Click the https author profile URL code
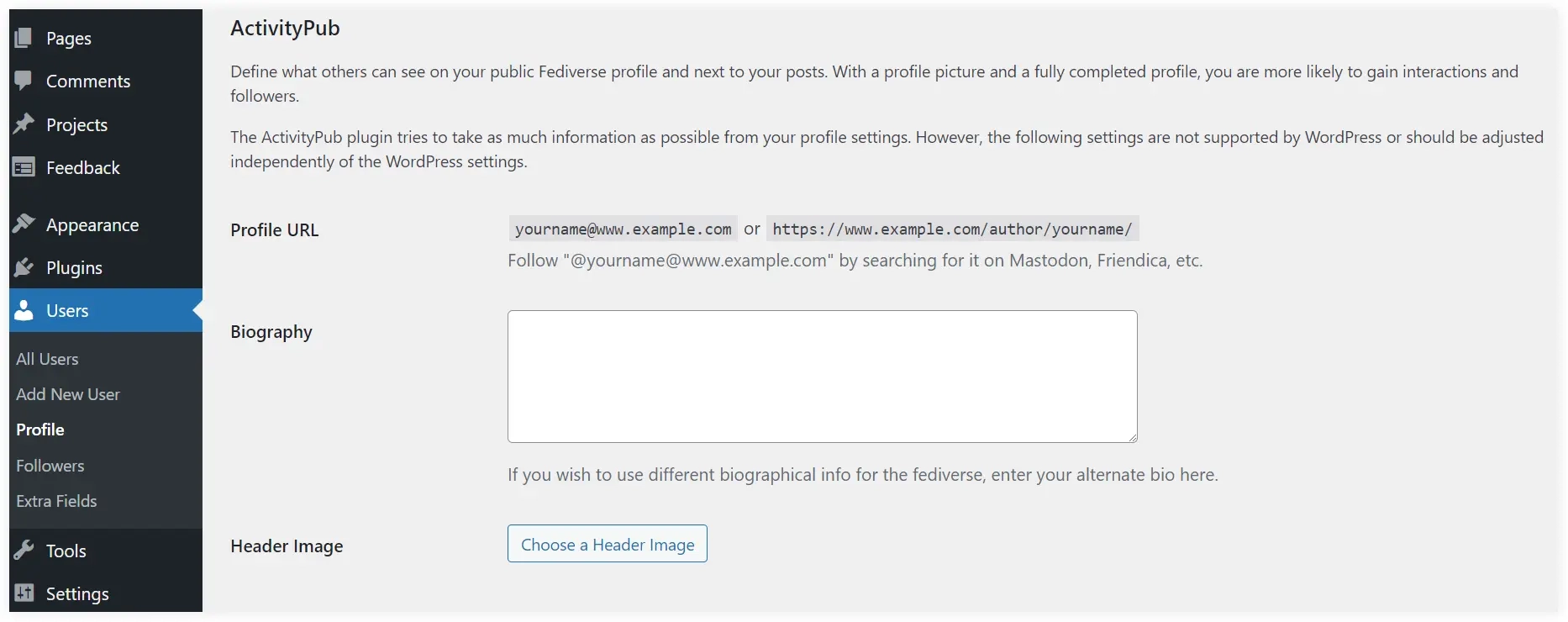The width and height of the screenshot is (1568, 622). [953, 229]
